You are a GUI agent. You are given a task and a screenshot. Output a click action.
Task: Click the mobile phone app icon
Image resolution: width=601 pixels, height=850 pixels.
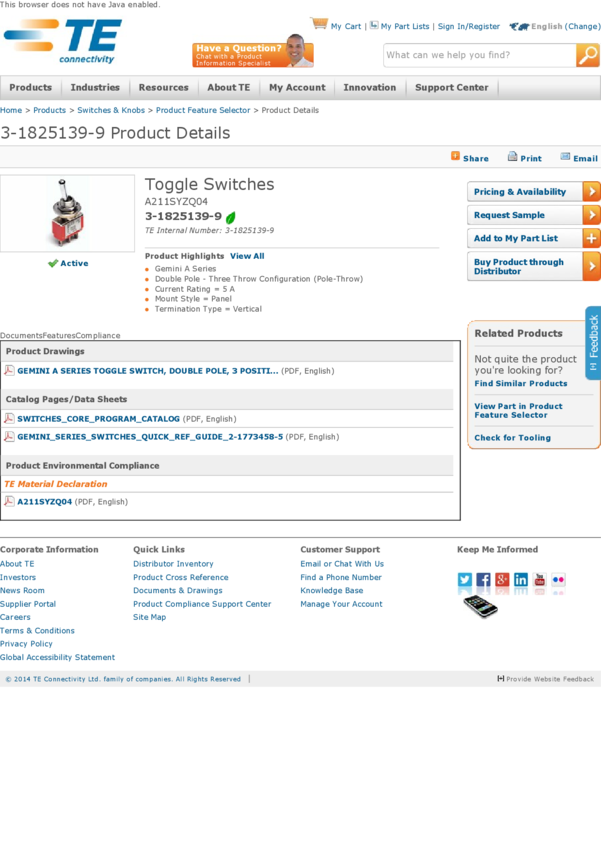[480, 605]
